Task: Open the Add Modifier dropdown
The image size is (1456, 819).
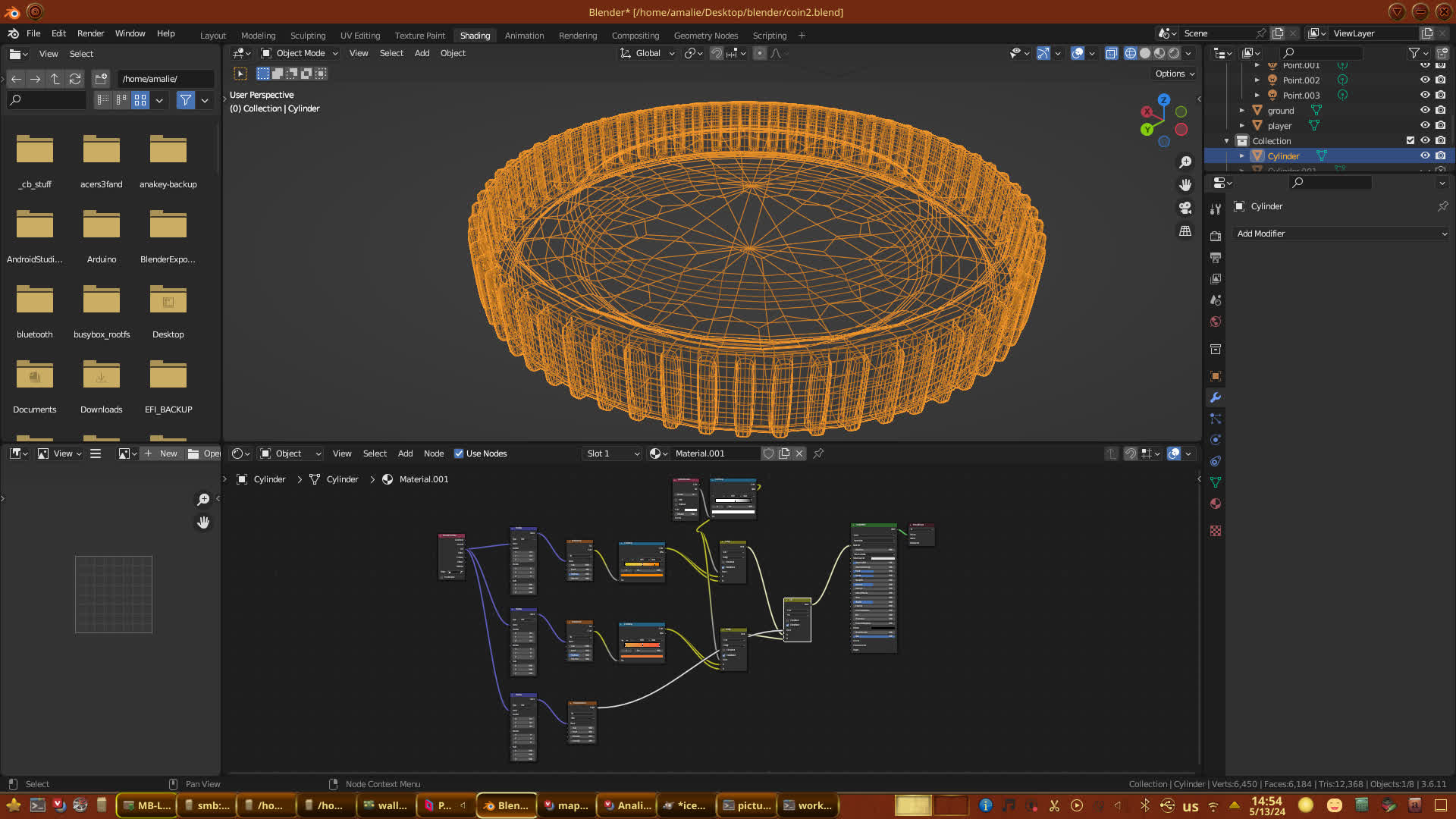Action: pyautogui.click(x=1341, y=234)
